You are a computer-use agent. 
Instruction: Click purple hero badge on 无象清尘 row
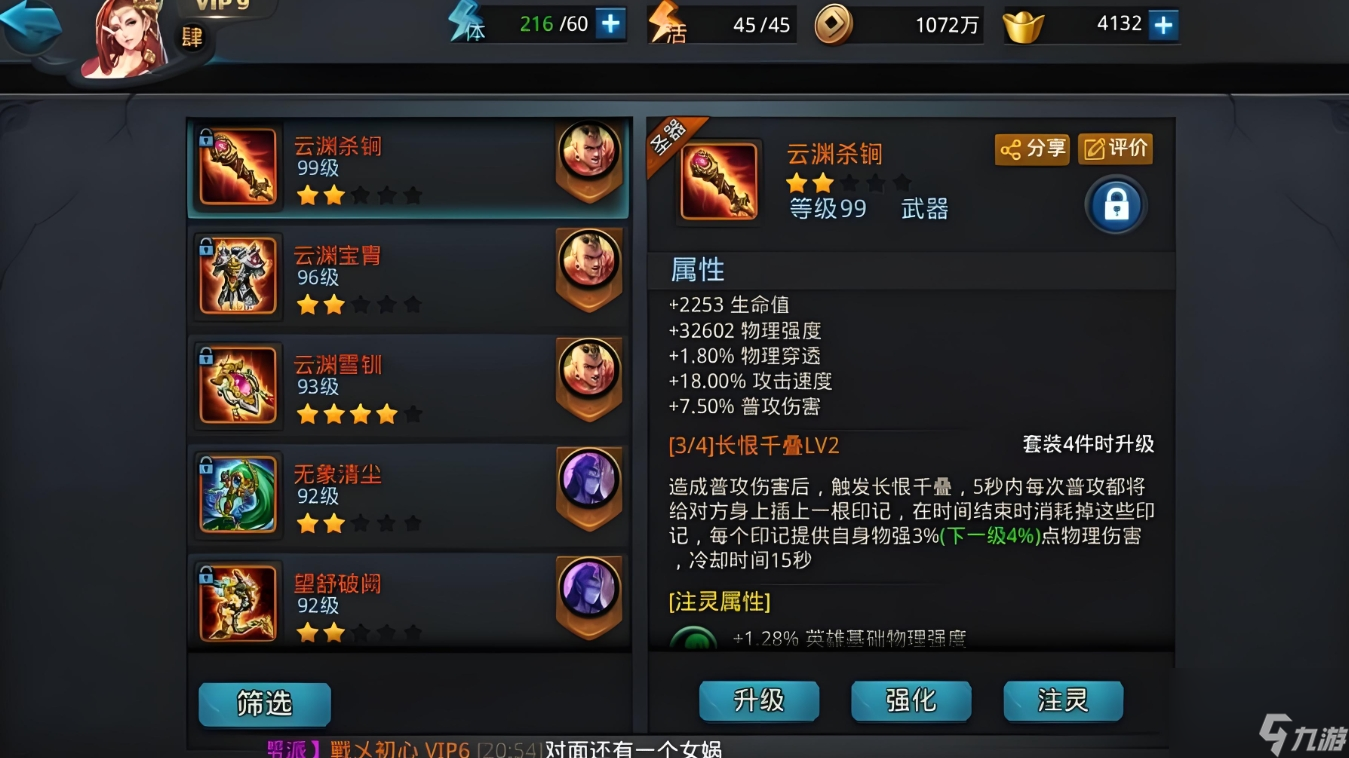pos(588,487)
